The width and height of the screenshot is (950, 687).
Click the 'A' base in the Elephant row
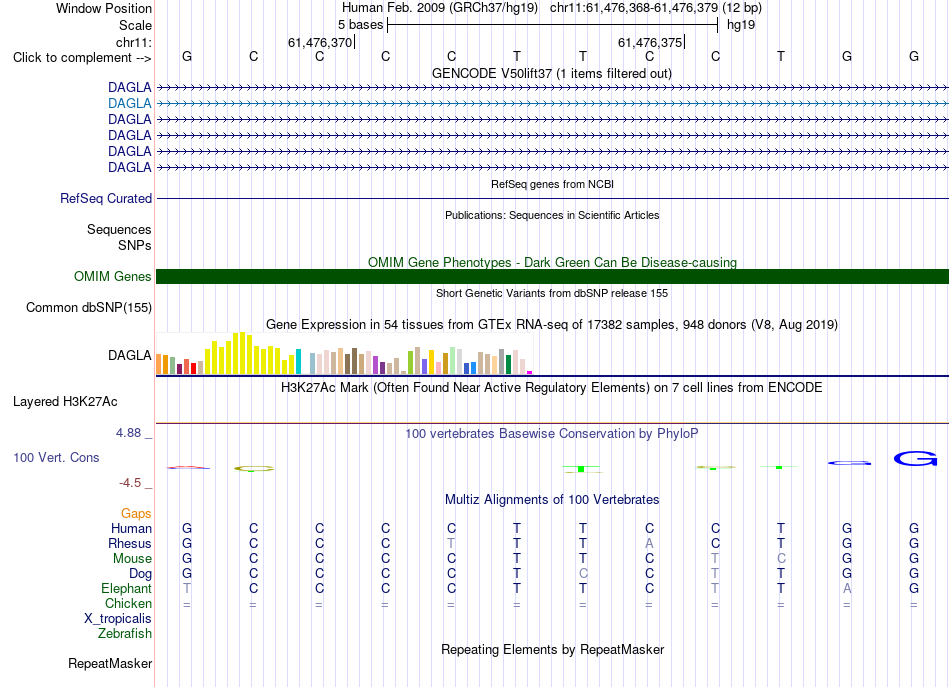tap(847, 589)
